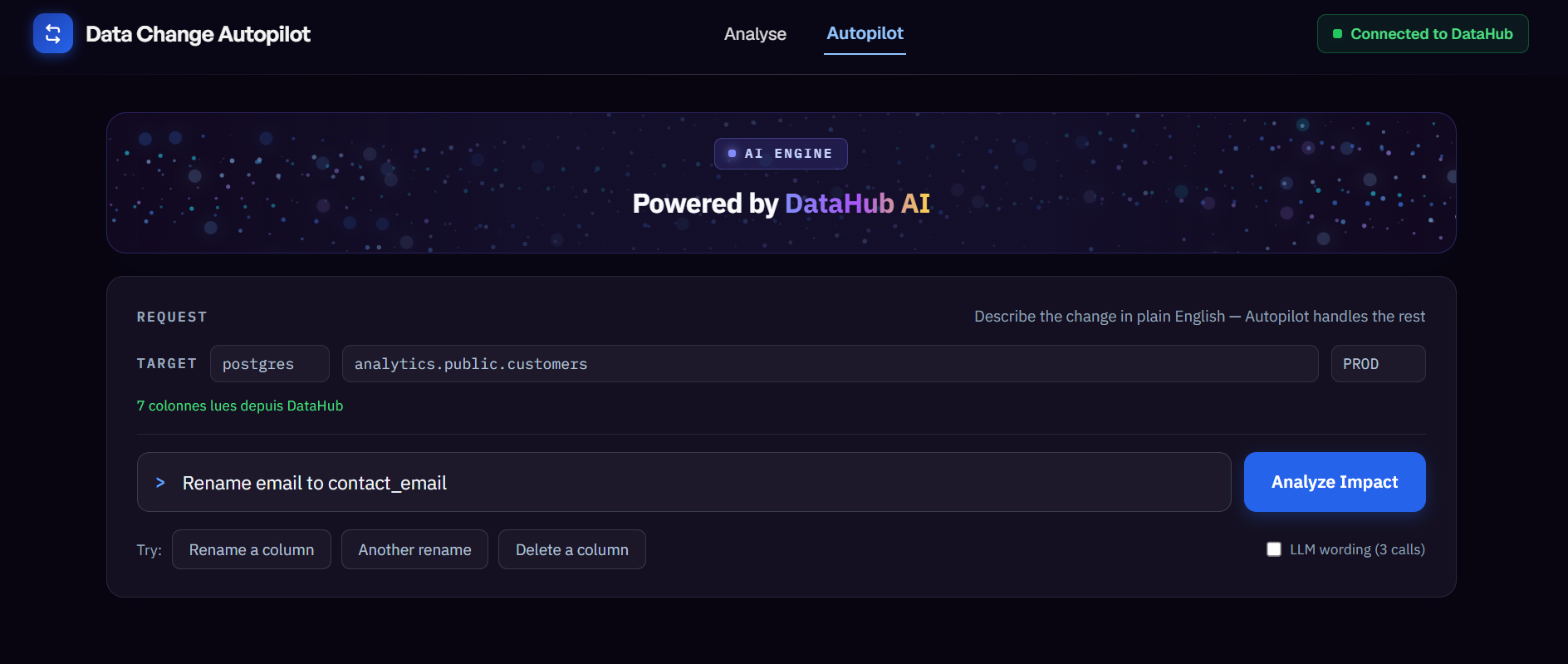
Task: Click the Data Change Autopilot title
Action: [x=198, y=34]
